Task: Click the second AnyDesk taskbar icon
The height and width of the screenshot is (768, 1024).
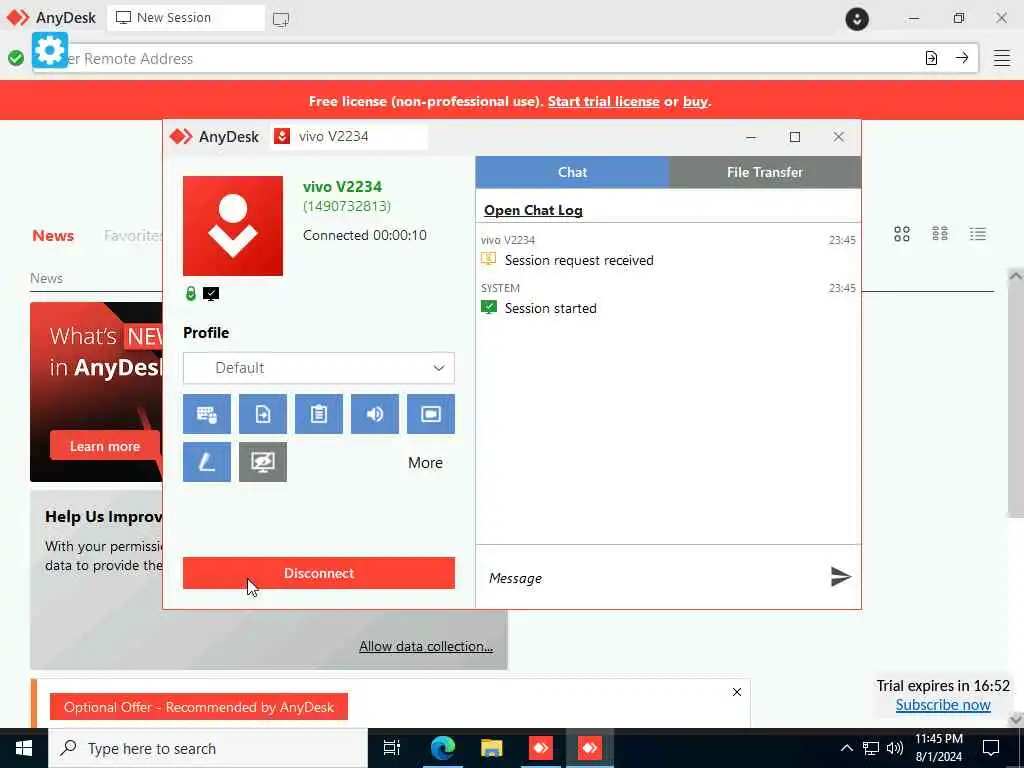Action: (589, 748)
